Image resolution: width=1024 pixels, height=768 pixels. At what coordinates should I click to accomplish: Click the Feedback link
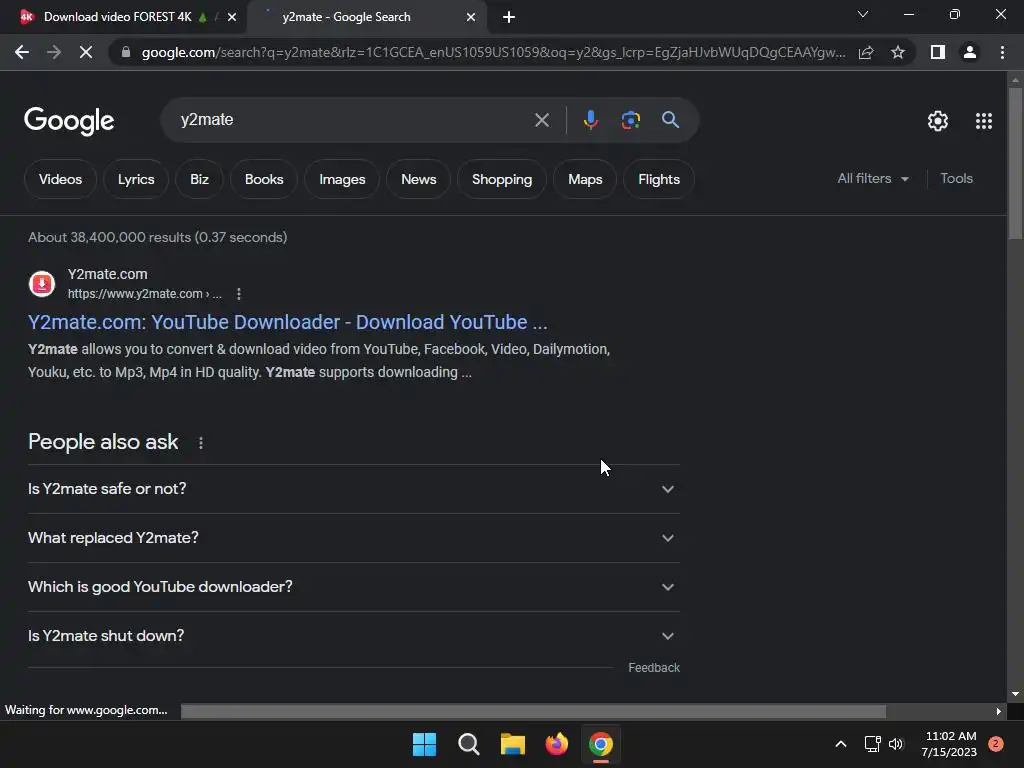(x=654, y=667)
